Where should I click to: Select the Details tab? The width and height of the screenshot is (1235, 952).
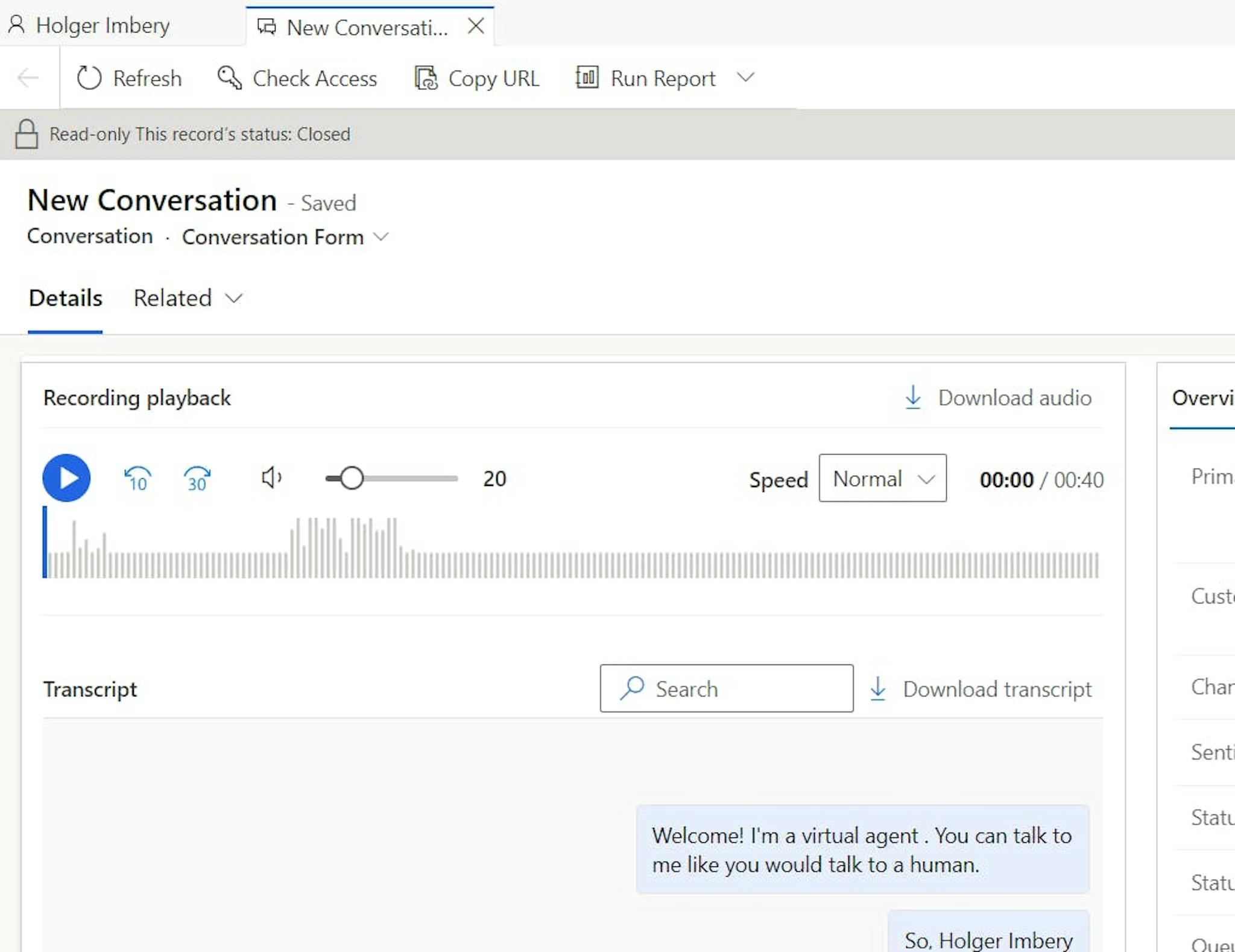[x=66, y=298]
